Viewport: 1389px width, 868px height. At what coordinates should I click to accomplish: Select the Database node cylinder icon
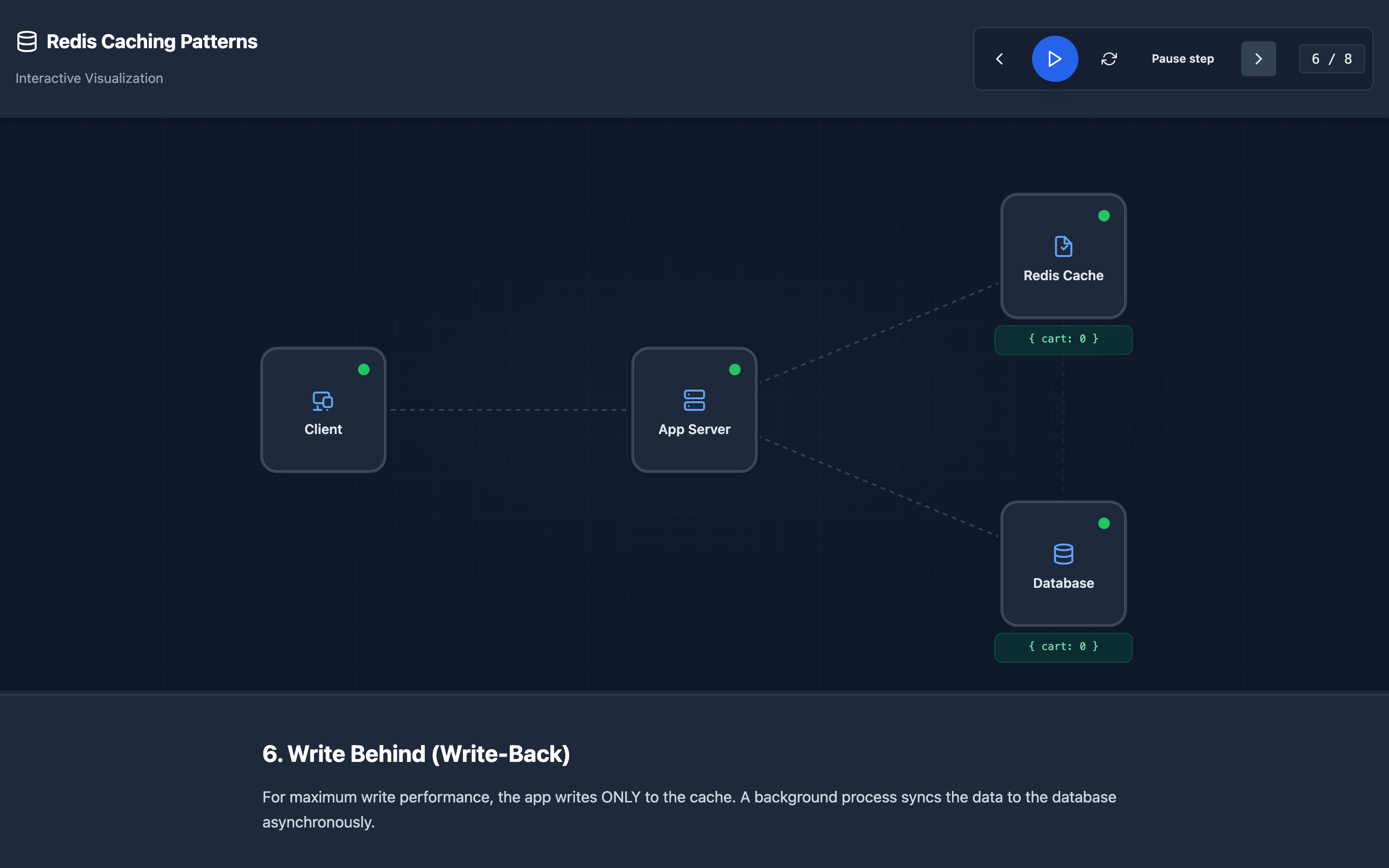pos(1063,554)
